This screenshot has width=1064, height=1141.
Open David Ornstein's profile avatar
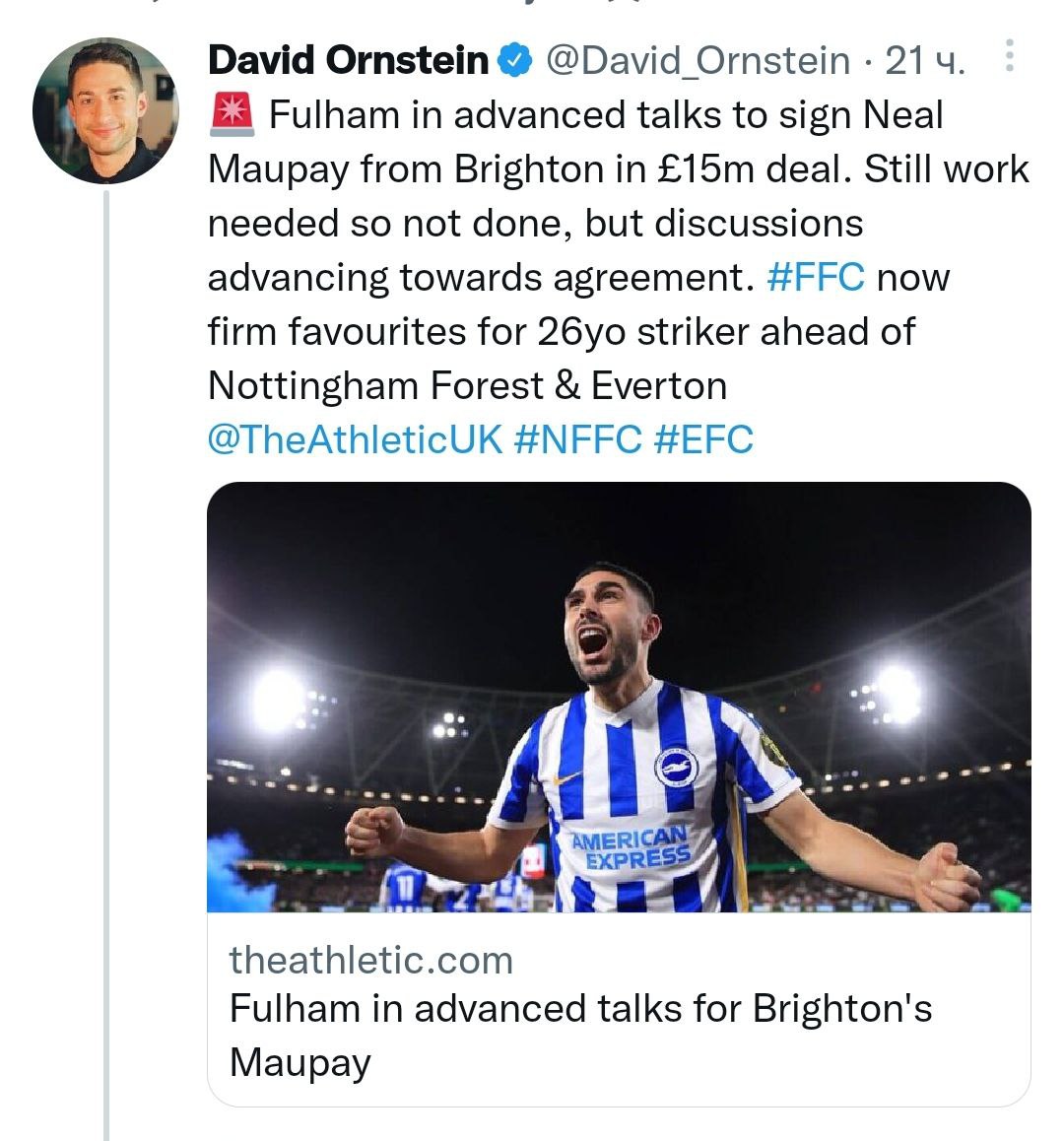(105, 111)
